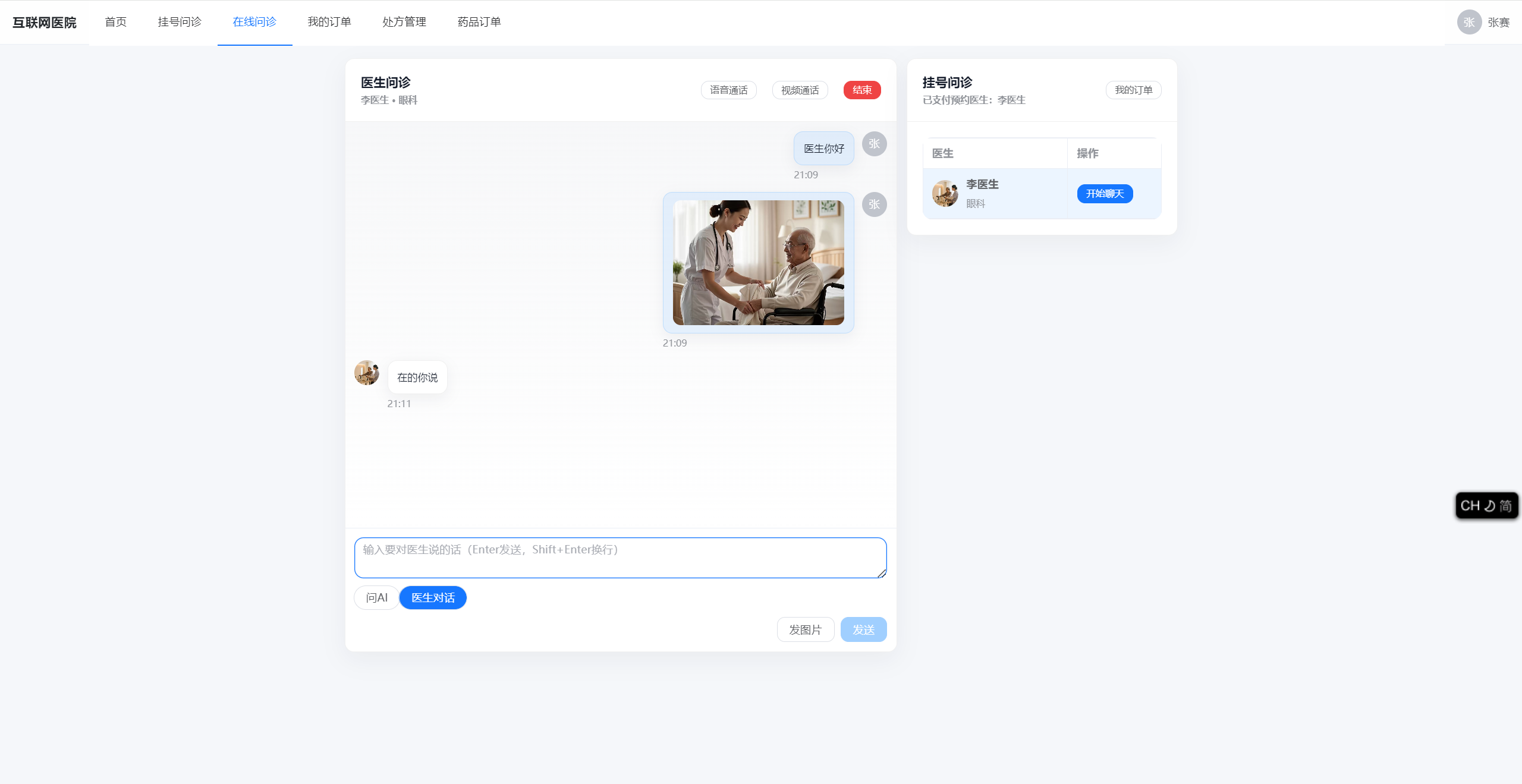Screen dimensions: 1522x784
Task: Click the patient avatar next to the photo message
Action: [x=874, y=204]
